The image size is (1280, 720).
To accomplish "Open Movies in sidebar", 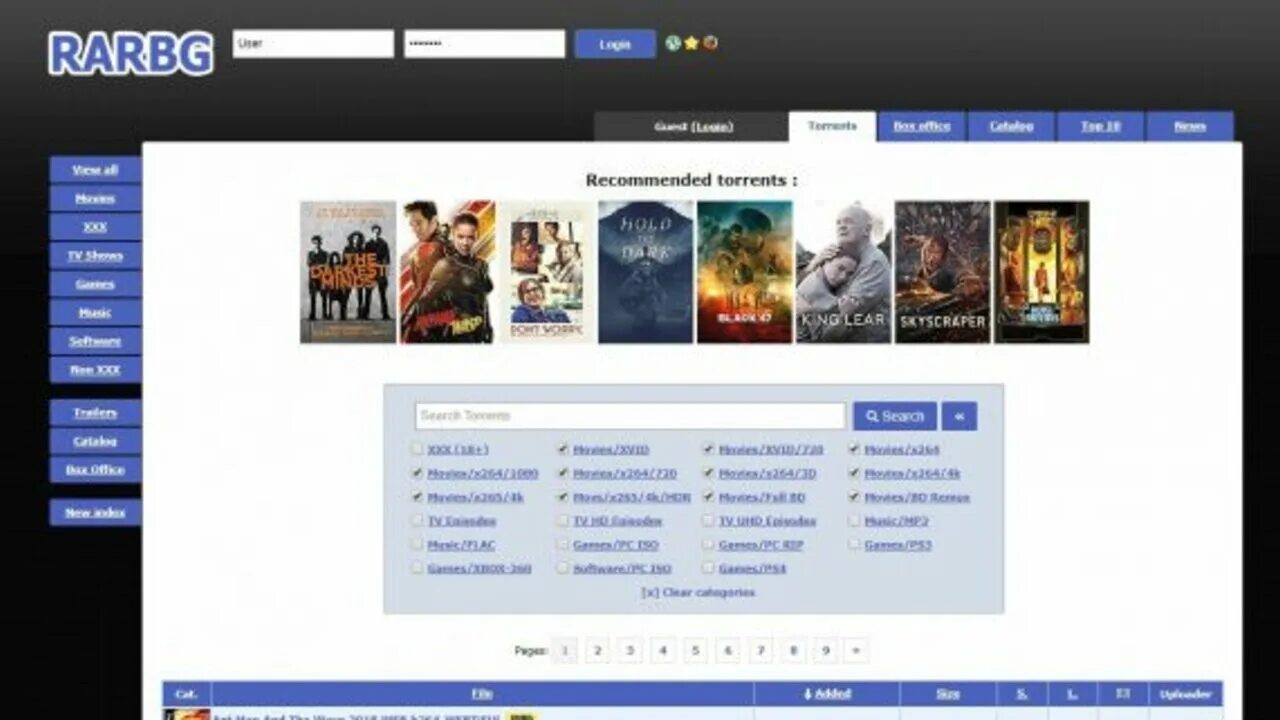I will point(95,198).
